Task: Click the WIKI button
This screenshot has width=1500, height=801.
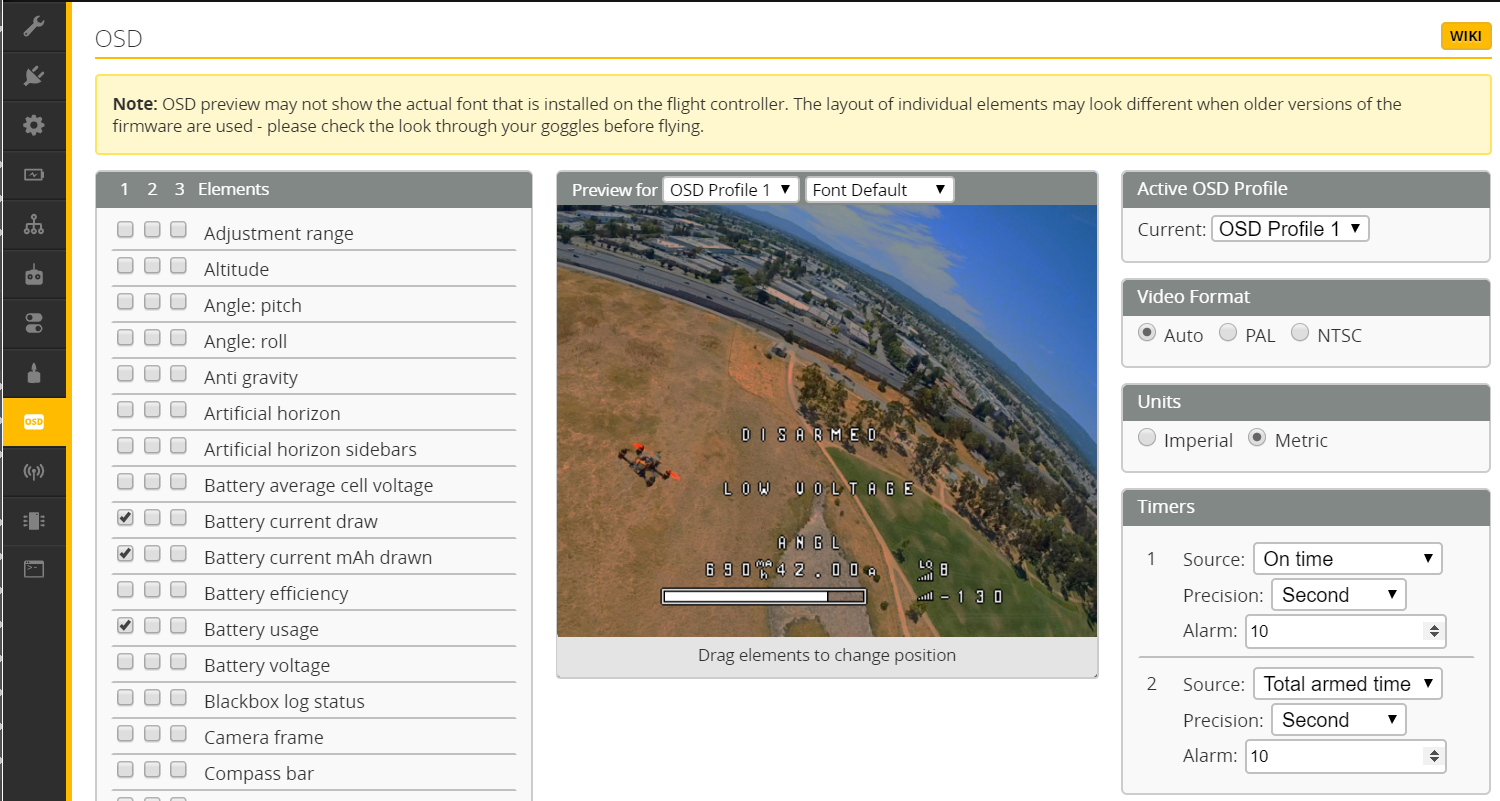Action: (x=1465, y=36)
